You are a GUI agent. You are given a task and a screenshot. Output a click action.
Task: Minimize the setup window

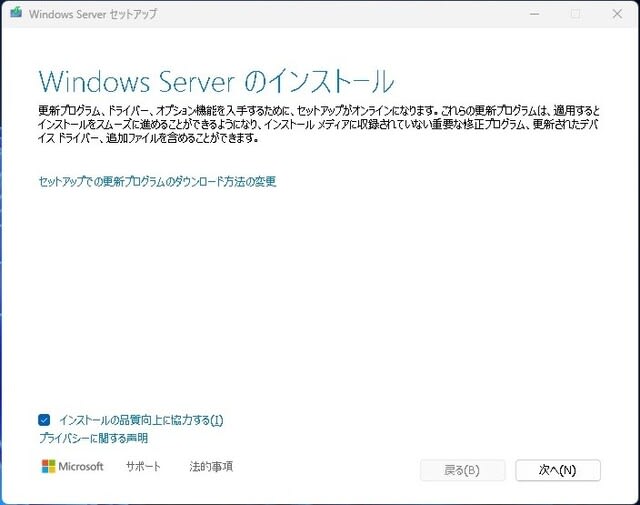click(x=535, y=14)
